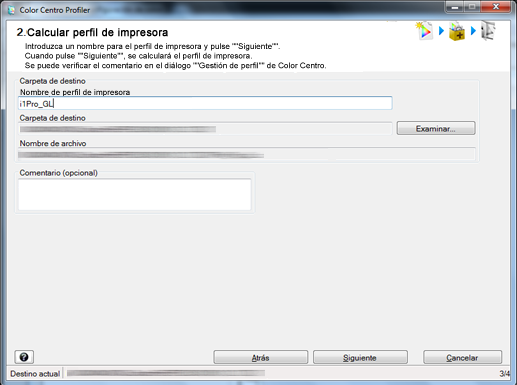
Task: Click the Color Centro Profiler title bar icon
Action: [x=12, y=10]
